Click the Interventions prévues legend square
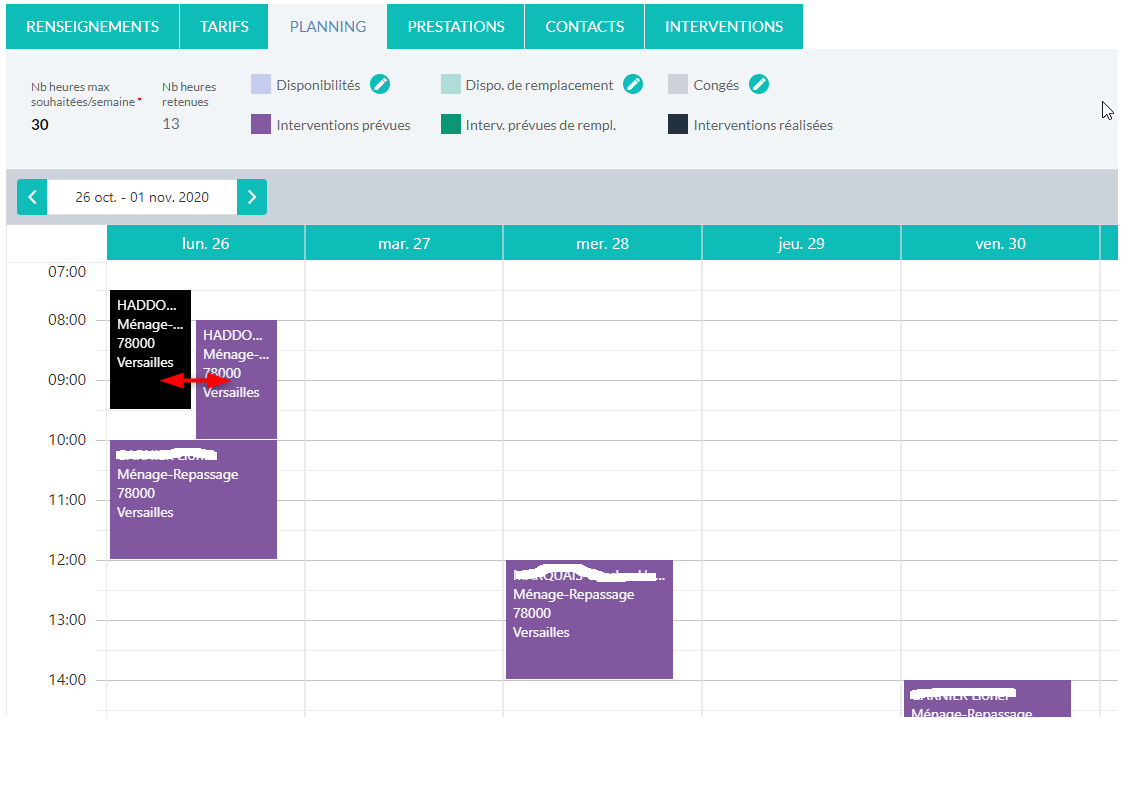The height and width of the screenshot is (812, 1146). [x=260, y=125]
